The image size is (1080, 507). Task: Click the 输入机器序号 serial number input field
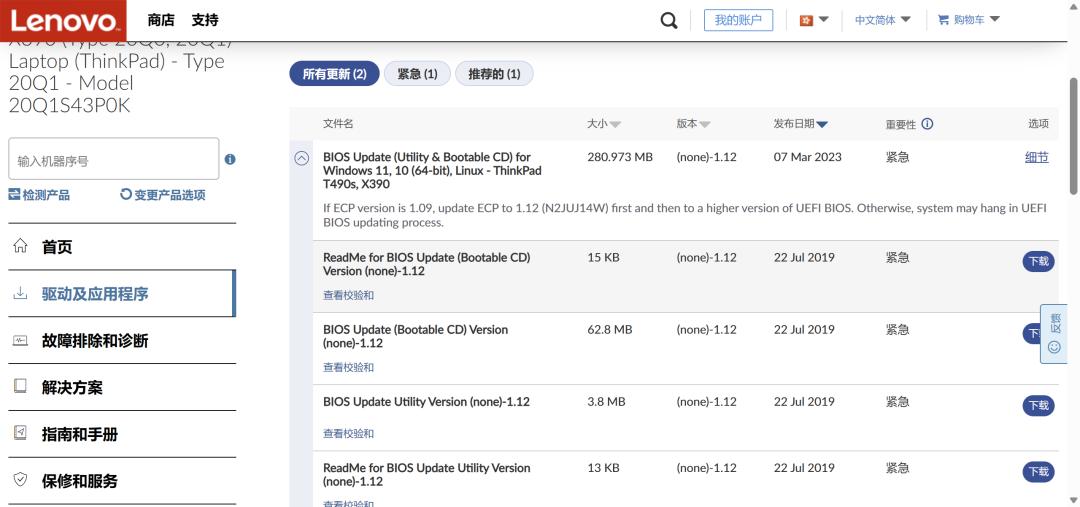click(x=113, y=160)
